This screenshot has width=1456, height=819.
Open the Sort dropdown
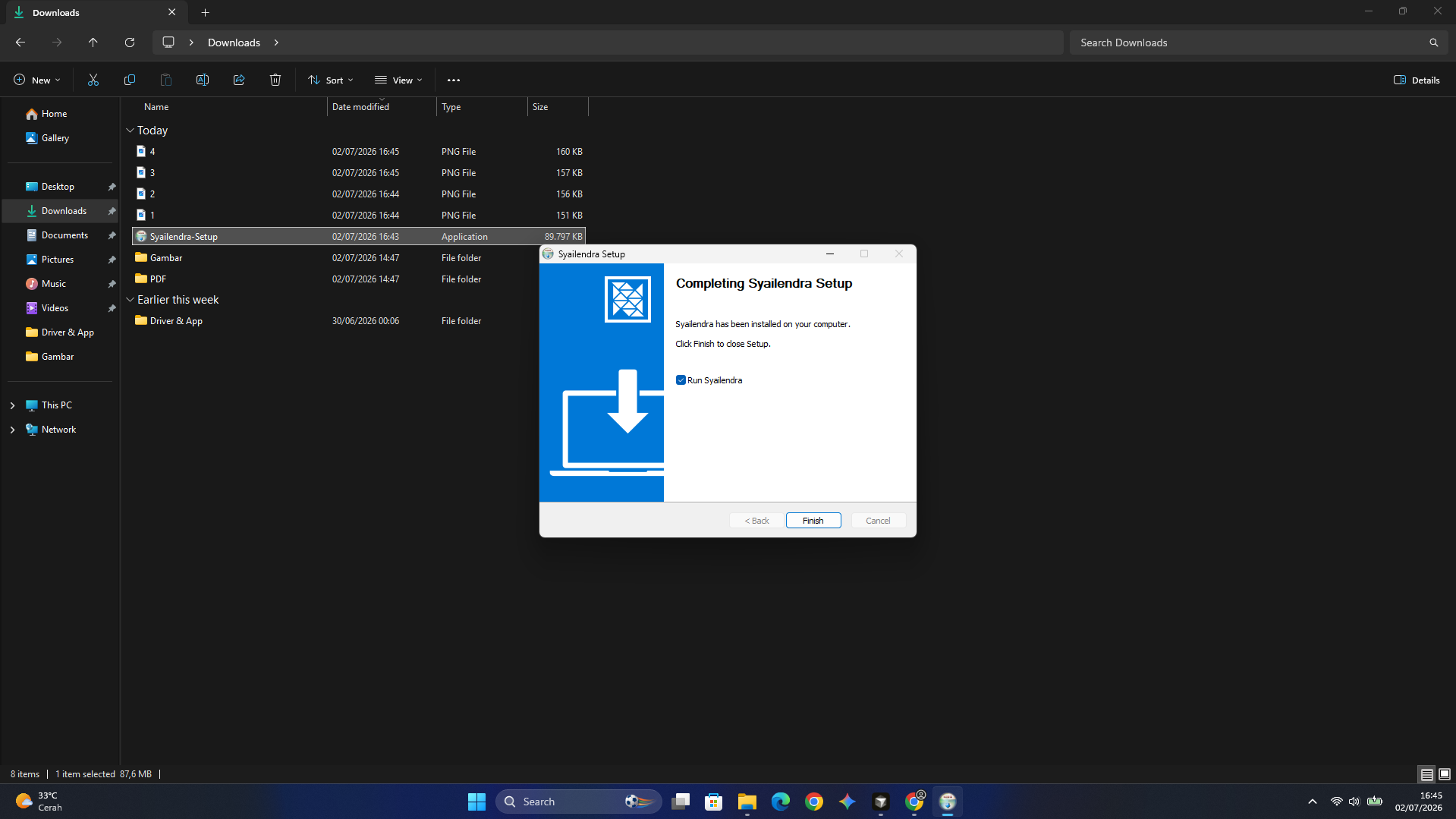(331, 80)
